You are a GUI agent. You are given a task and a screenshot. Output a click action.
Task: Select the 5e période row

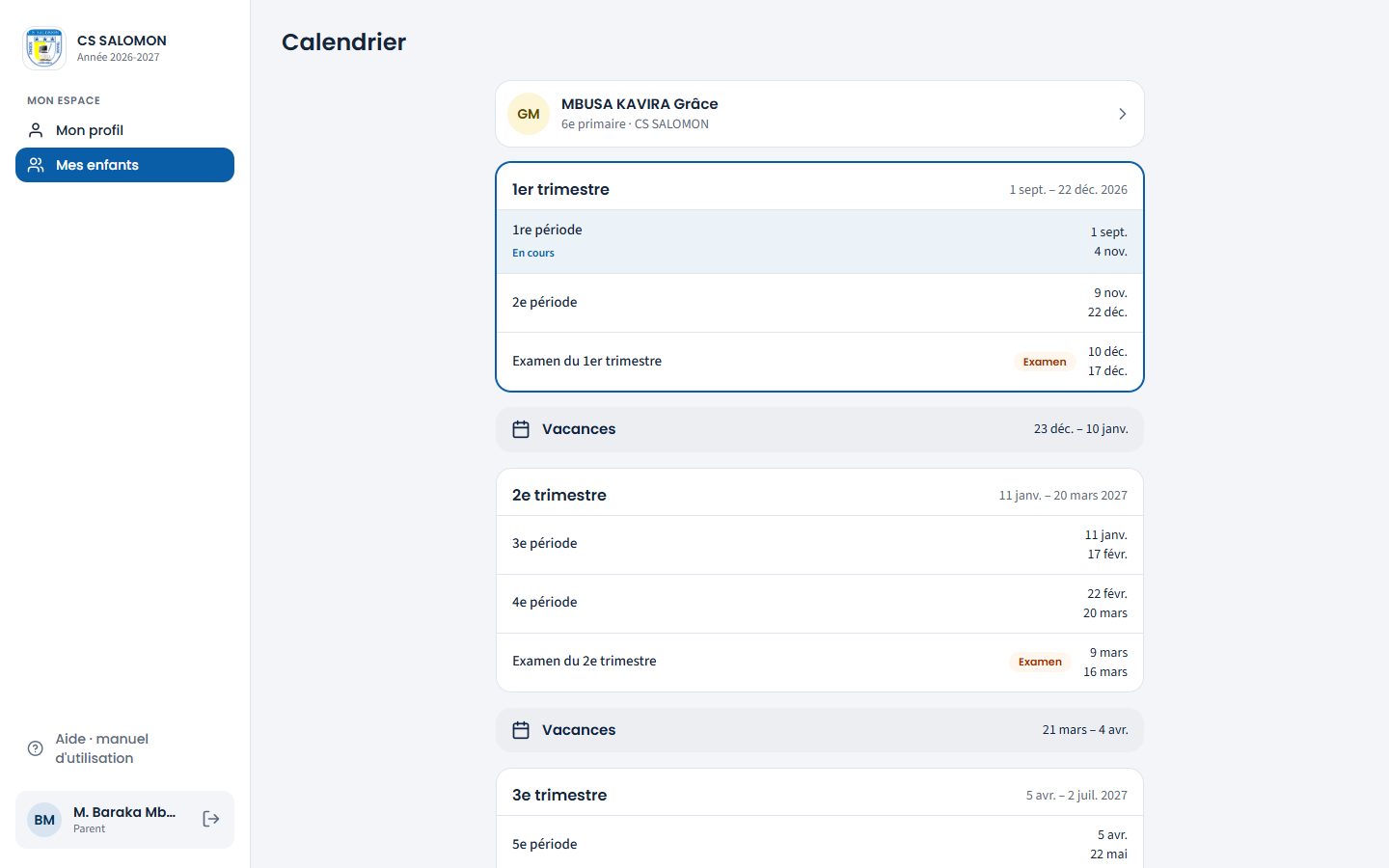coord(820,844)
